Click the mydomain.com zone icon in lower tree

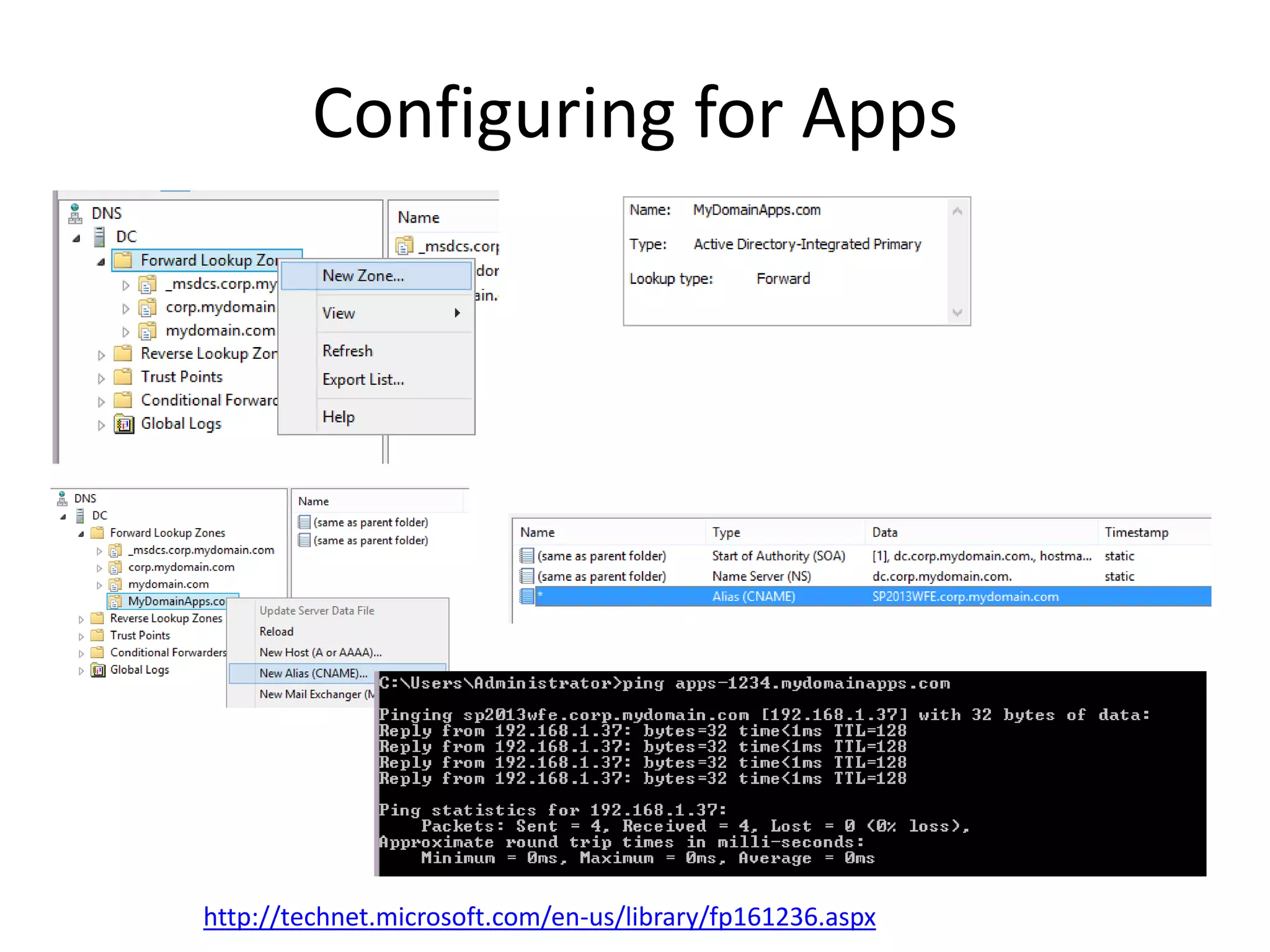tap(115, 584)
